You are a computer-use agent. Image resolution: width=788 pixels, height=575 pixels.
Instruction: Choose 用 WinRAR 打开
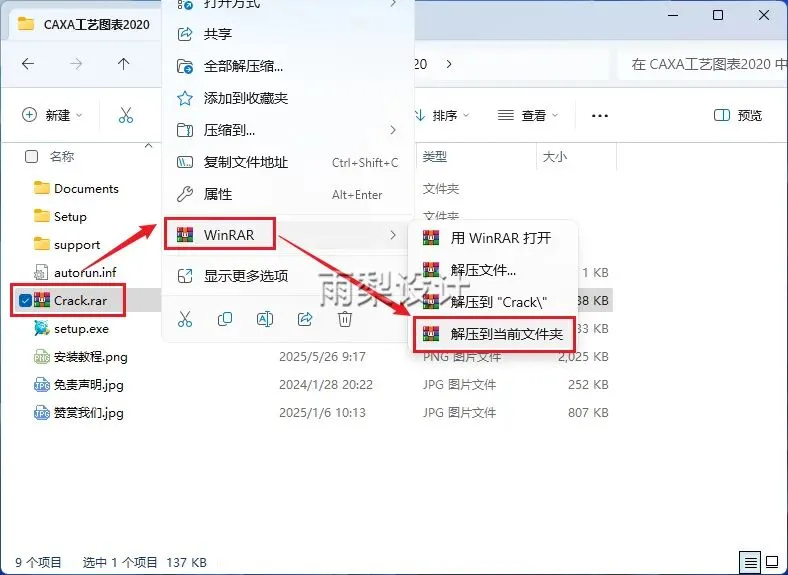tap(494, 238)
